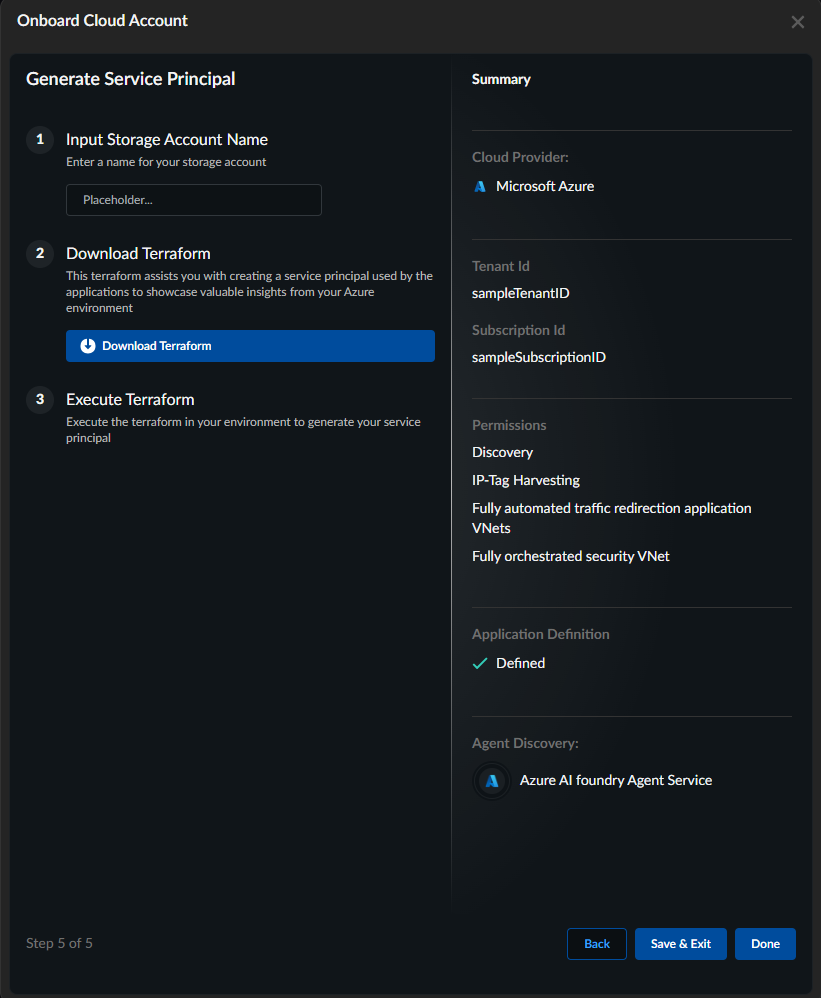Viewport: 821px width, 998px height.
Task: Finish onboarding with the Done button
Action: coord(765,944)
